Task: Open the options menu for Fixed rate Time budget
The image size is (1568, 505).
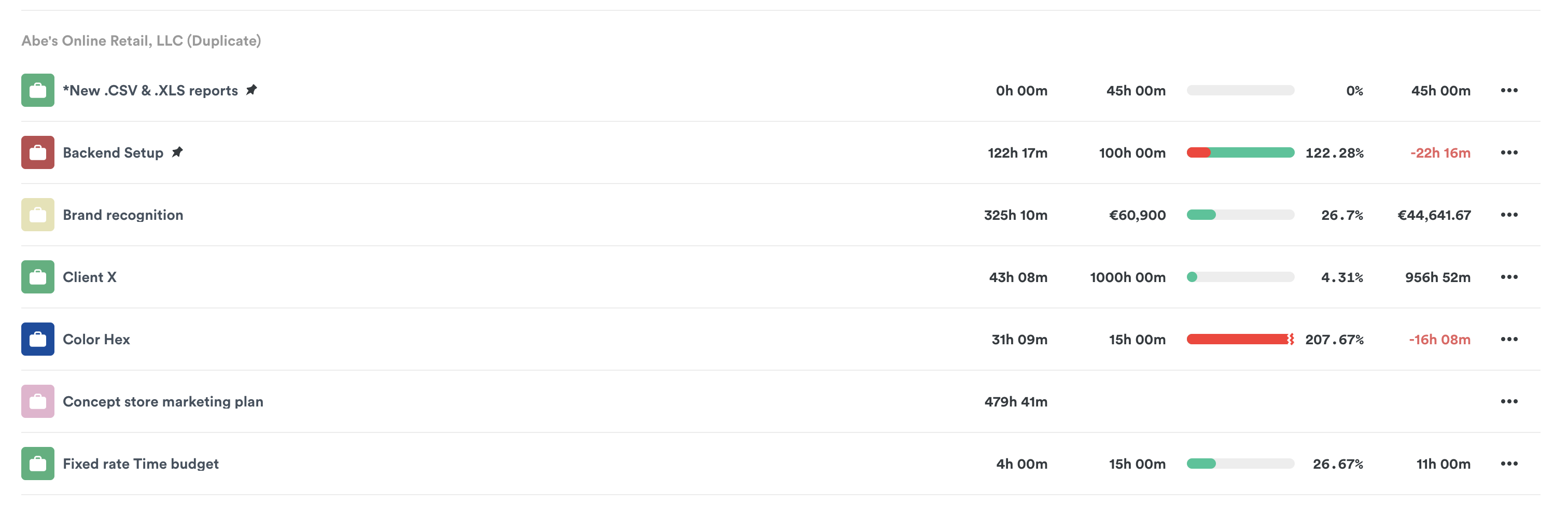Action: click(1510, 464)
